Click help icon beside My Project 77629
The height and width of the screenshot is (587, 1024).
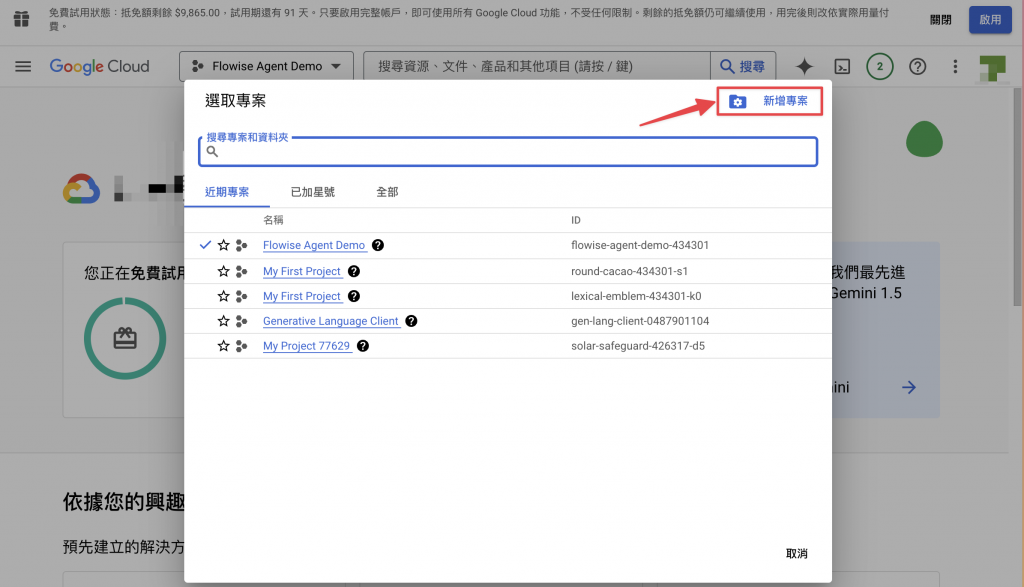click(x=363, y=345)
